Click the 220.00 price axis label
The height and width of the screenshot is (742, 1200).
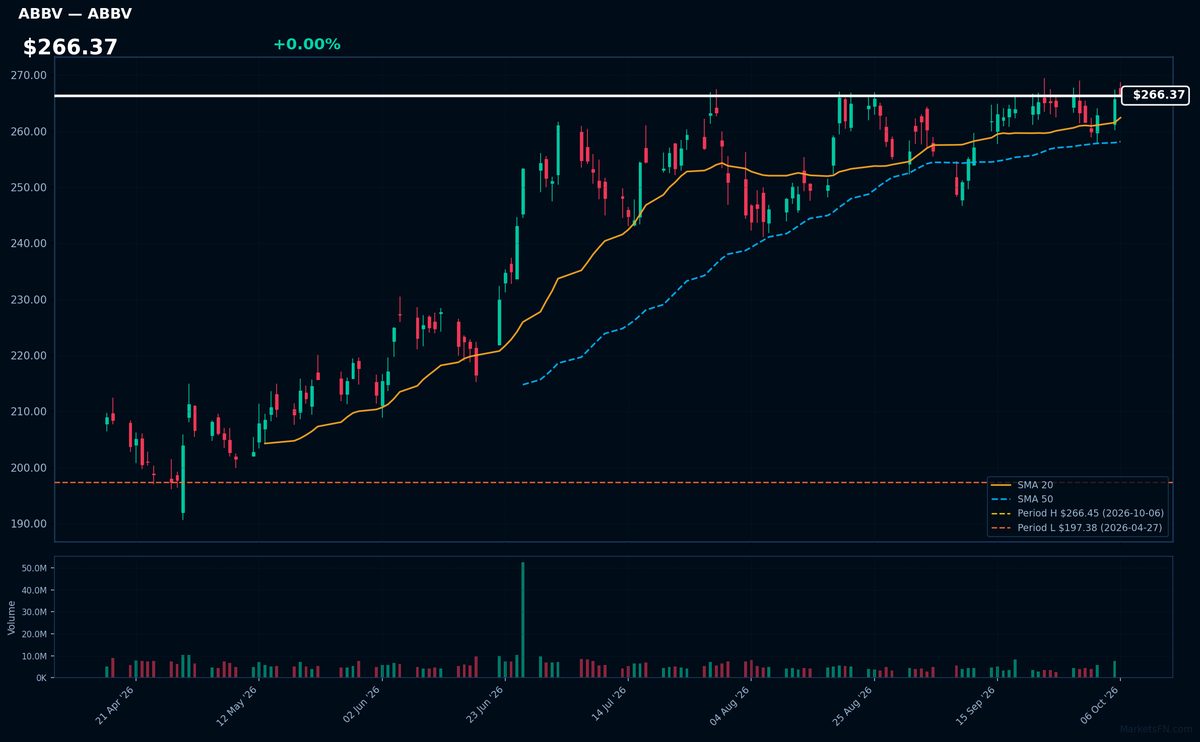(x=28, y=356)
